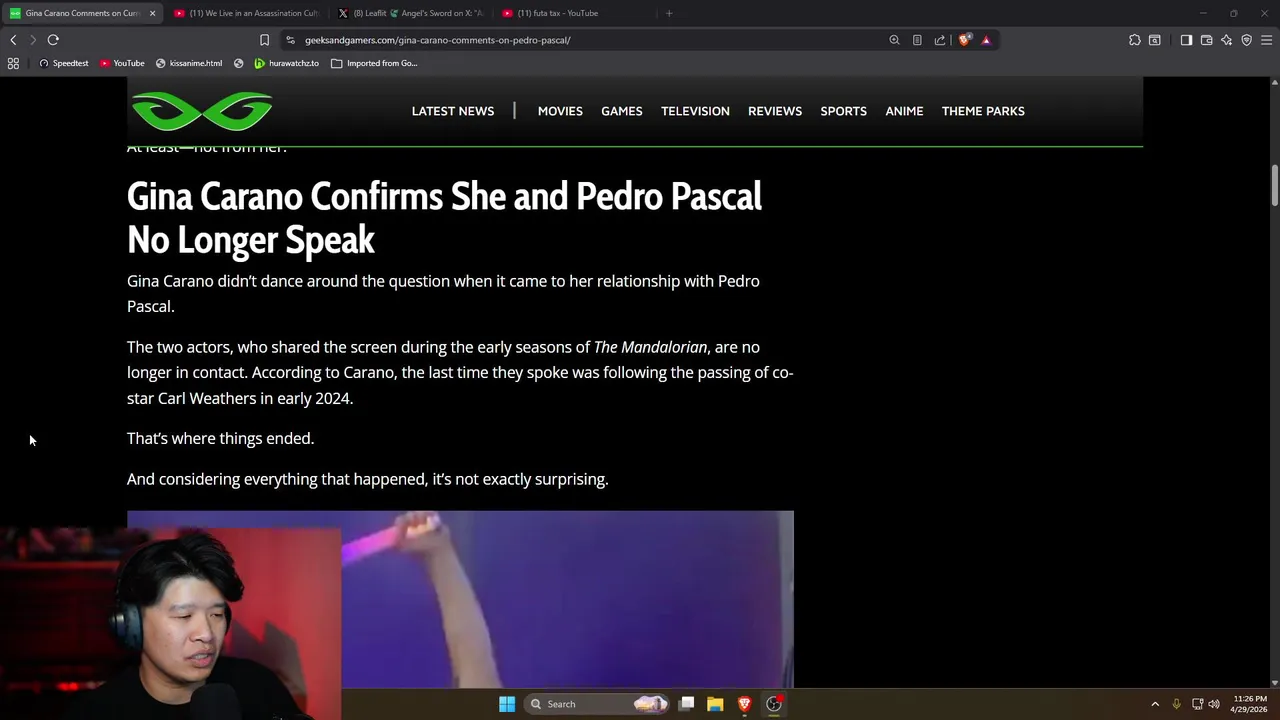Open the SPORTS section
Image resolution: width=1280 pixels, height=720 pixels.
click(x=844, y=111)
